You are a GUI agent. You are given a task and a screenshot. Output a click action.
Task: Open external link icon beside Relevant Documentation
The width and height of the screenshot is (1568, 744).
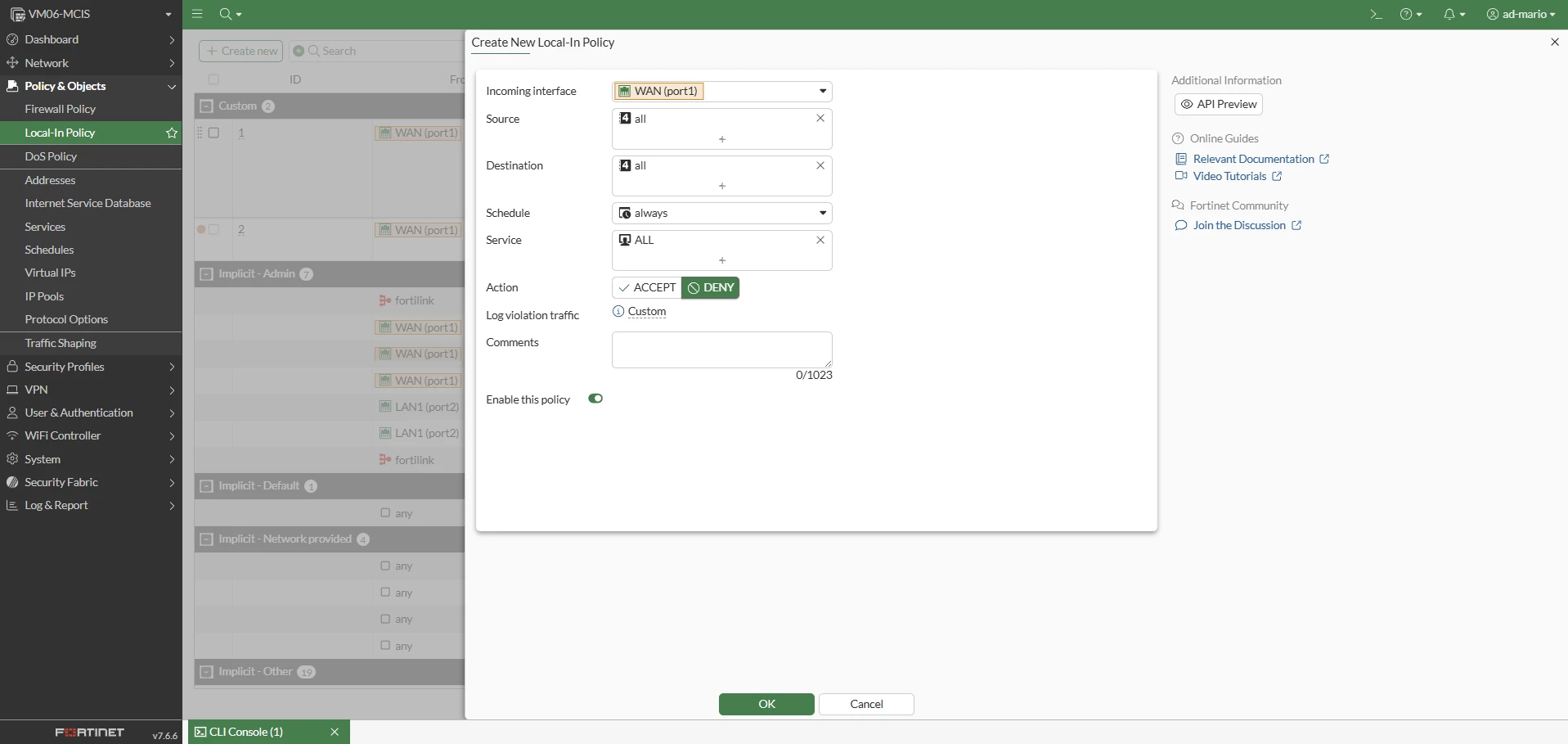click(x=1324, y=159)
